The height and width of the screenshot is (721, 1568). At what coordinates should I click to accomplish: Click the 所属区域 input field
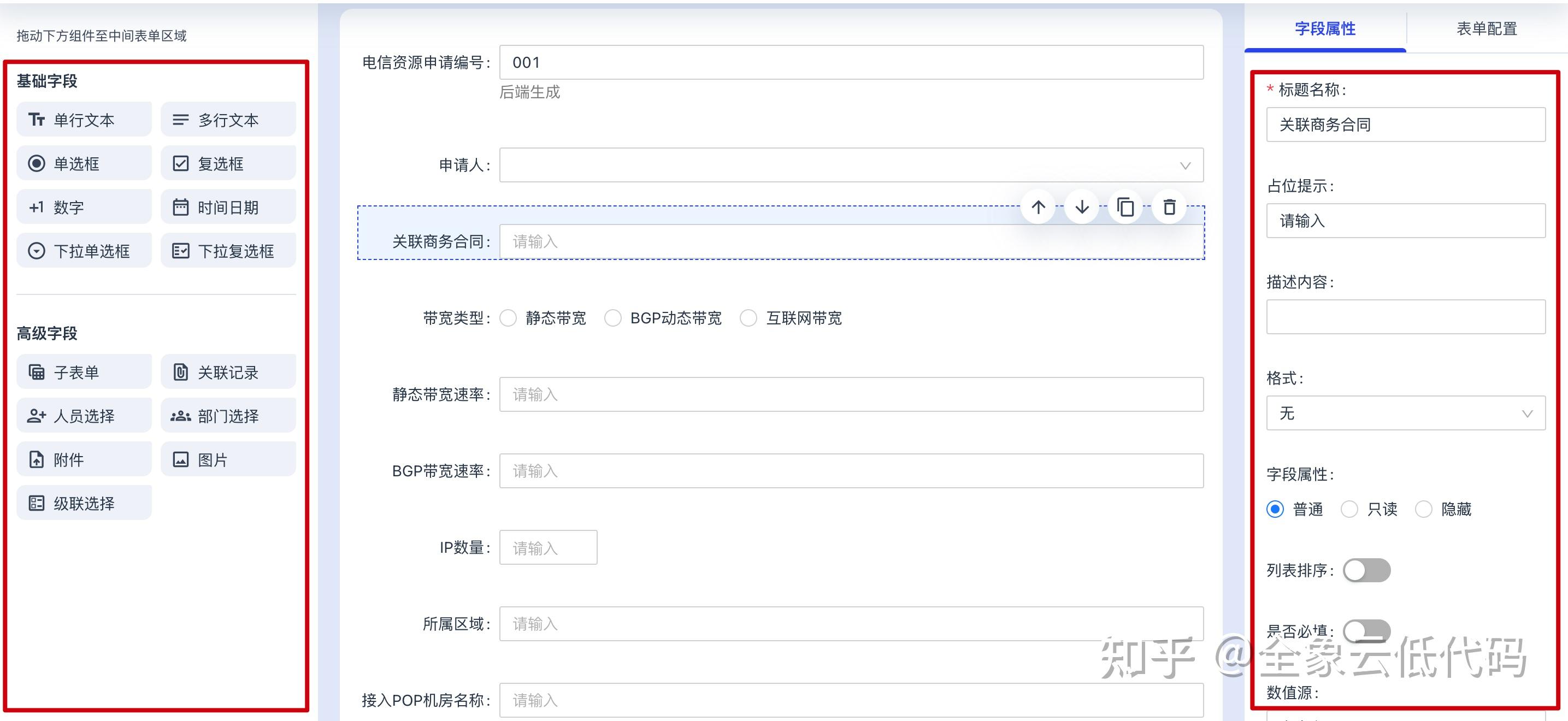pyautogui.click(x=852, y=624)
